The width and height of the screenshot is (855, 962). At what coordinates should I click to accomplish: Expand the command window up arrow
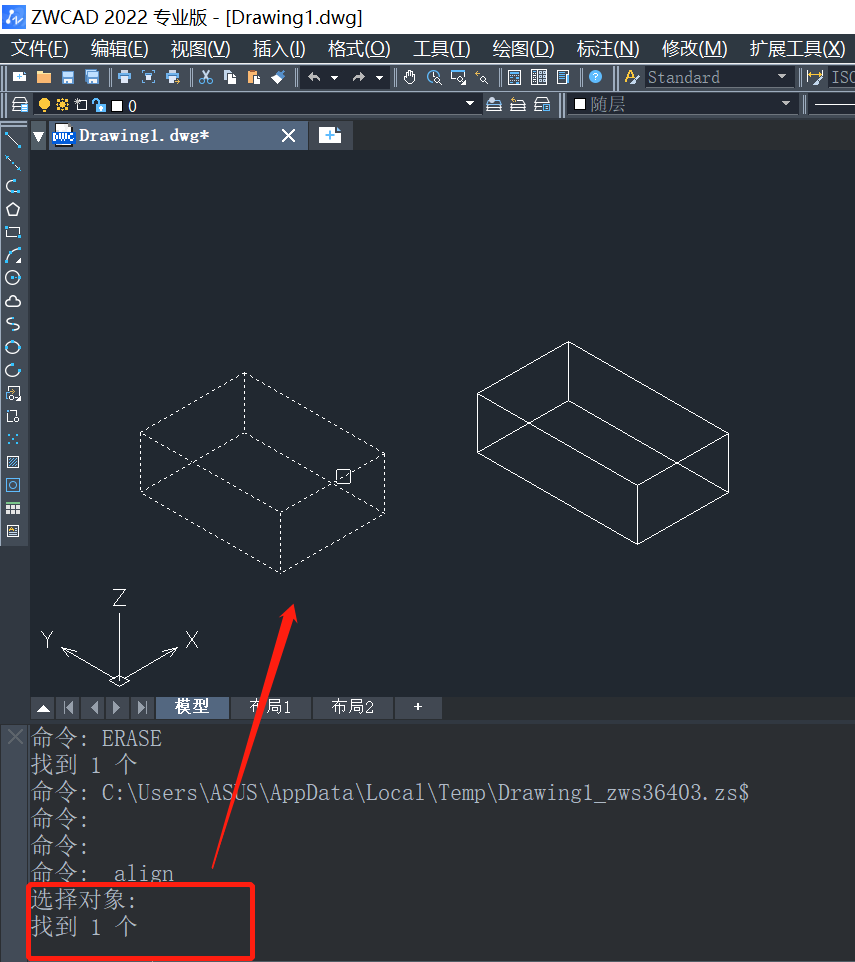pos(44,708)
